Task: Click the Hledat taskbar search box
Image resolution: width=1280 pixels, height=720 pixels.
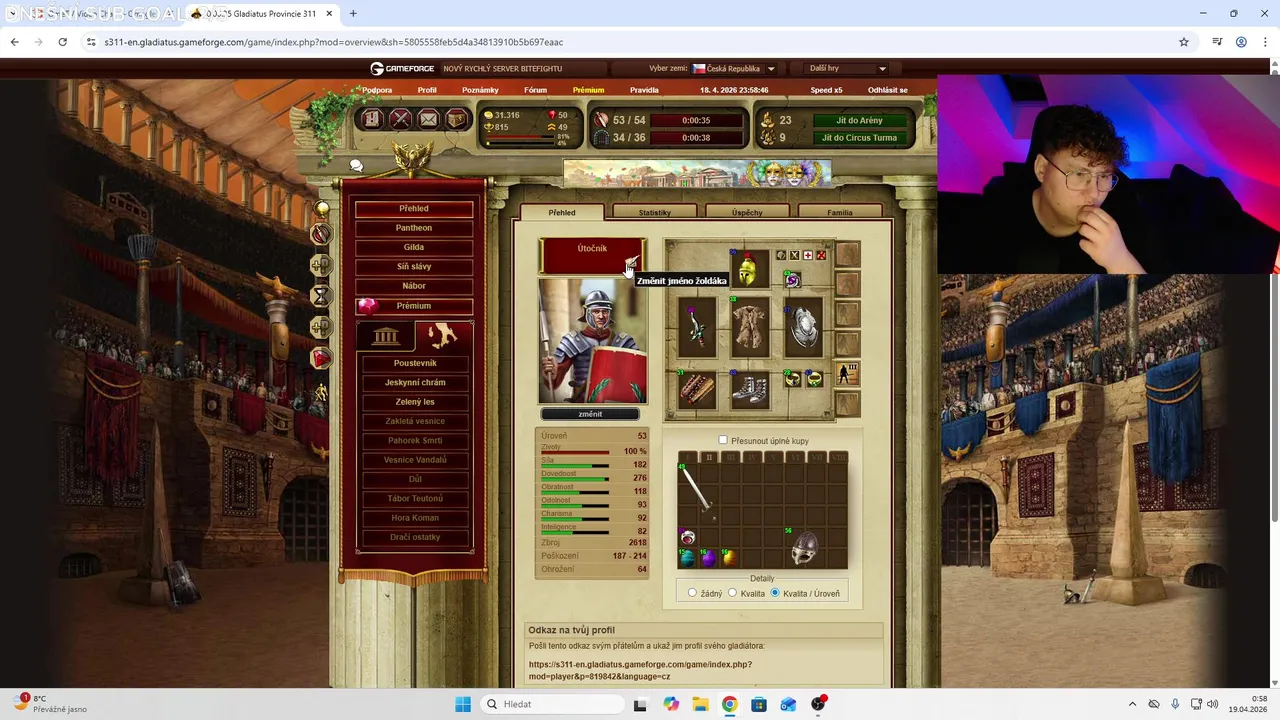Action: point(552,704)
